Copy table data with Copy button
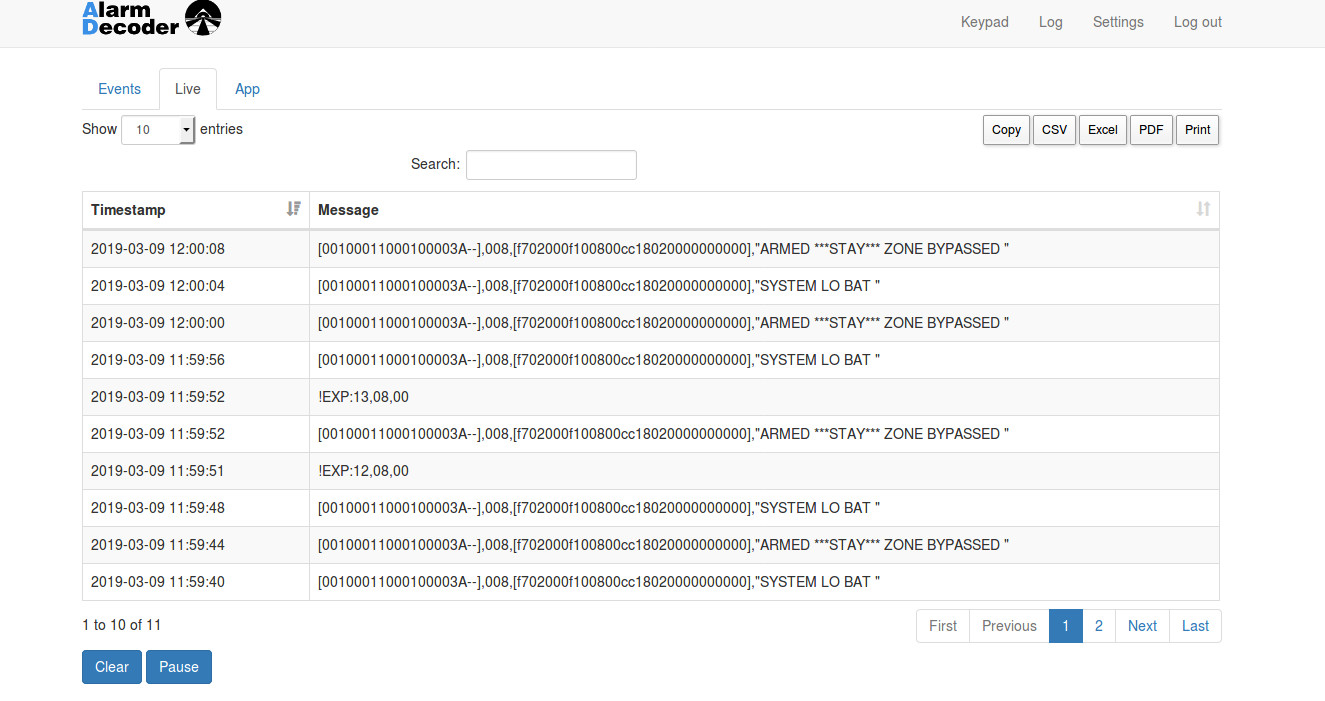This screenshot has height=701, width=1325. pyautogui.click(x=1006, y=130)
